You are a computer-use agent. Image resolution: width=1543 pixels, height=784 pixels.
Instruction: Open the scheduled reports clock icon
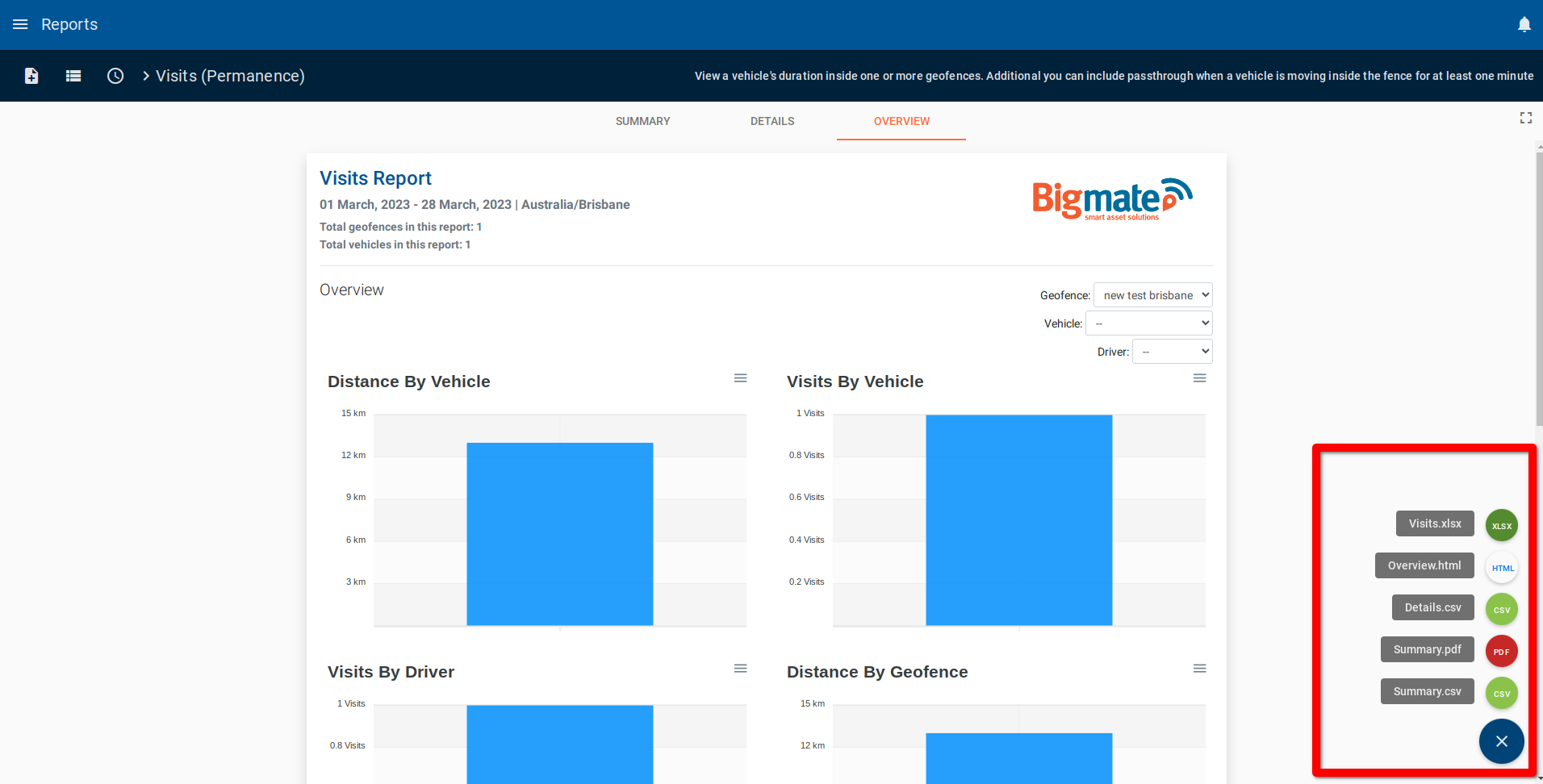tap(115, 76)
